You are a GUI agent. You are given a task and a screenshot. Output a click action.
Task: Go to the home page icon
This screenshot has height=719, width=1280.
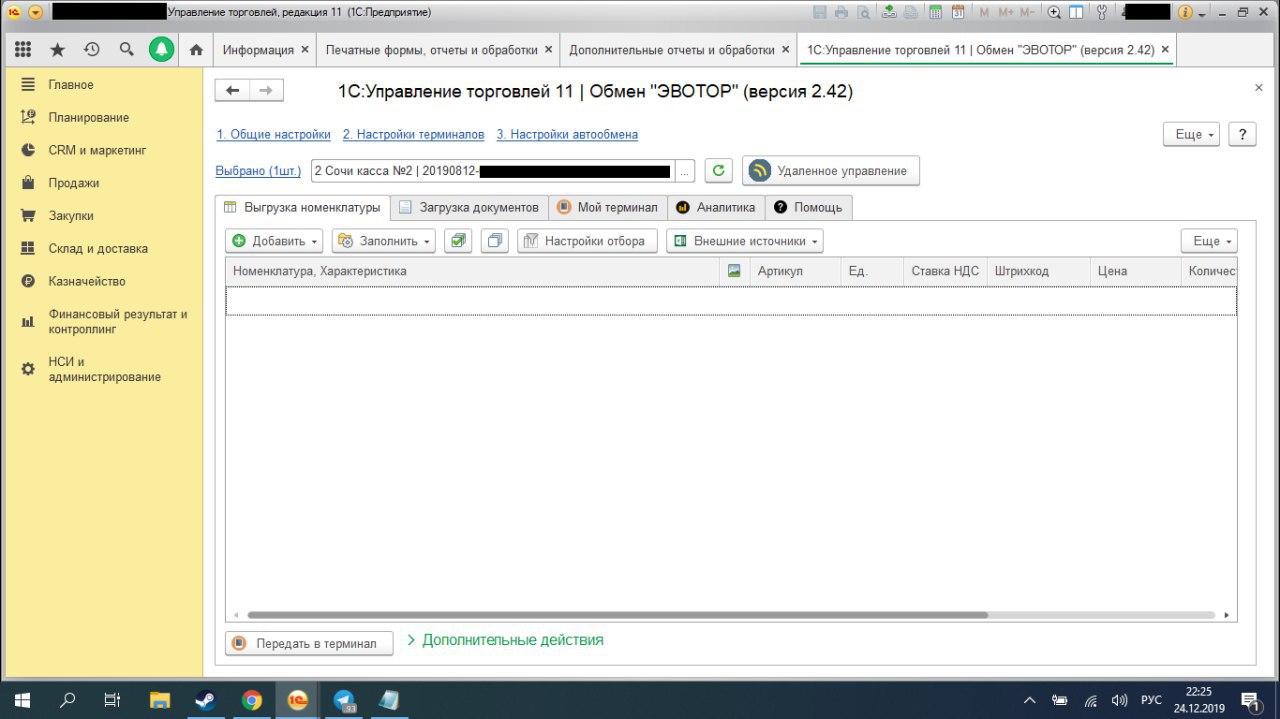(x=196, y=49)
